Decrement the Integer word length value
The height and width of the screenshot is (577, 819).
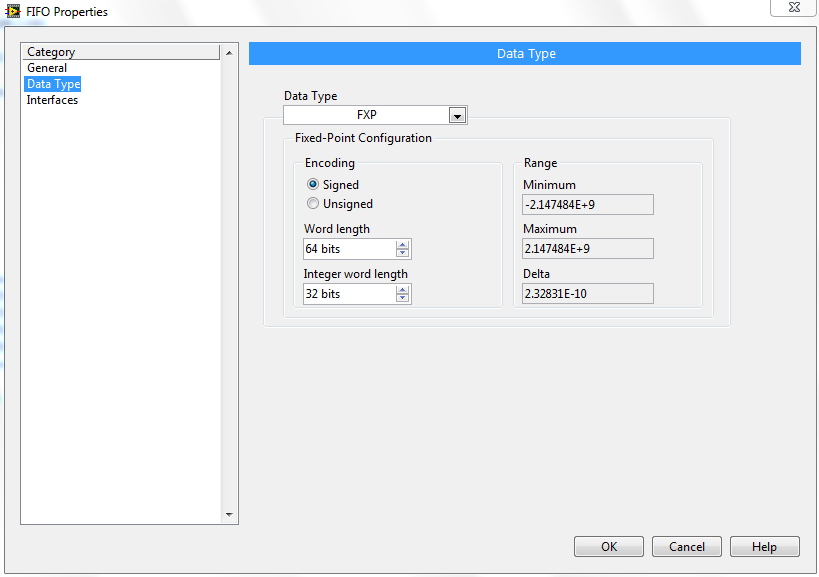(402, 298)
